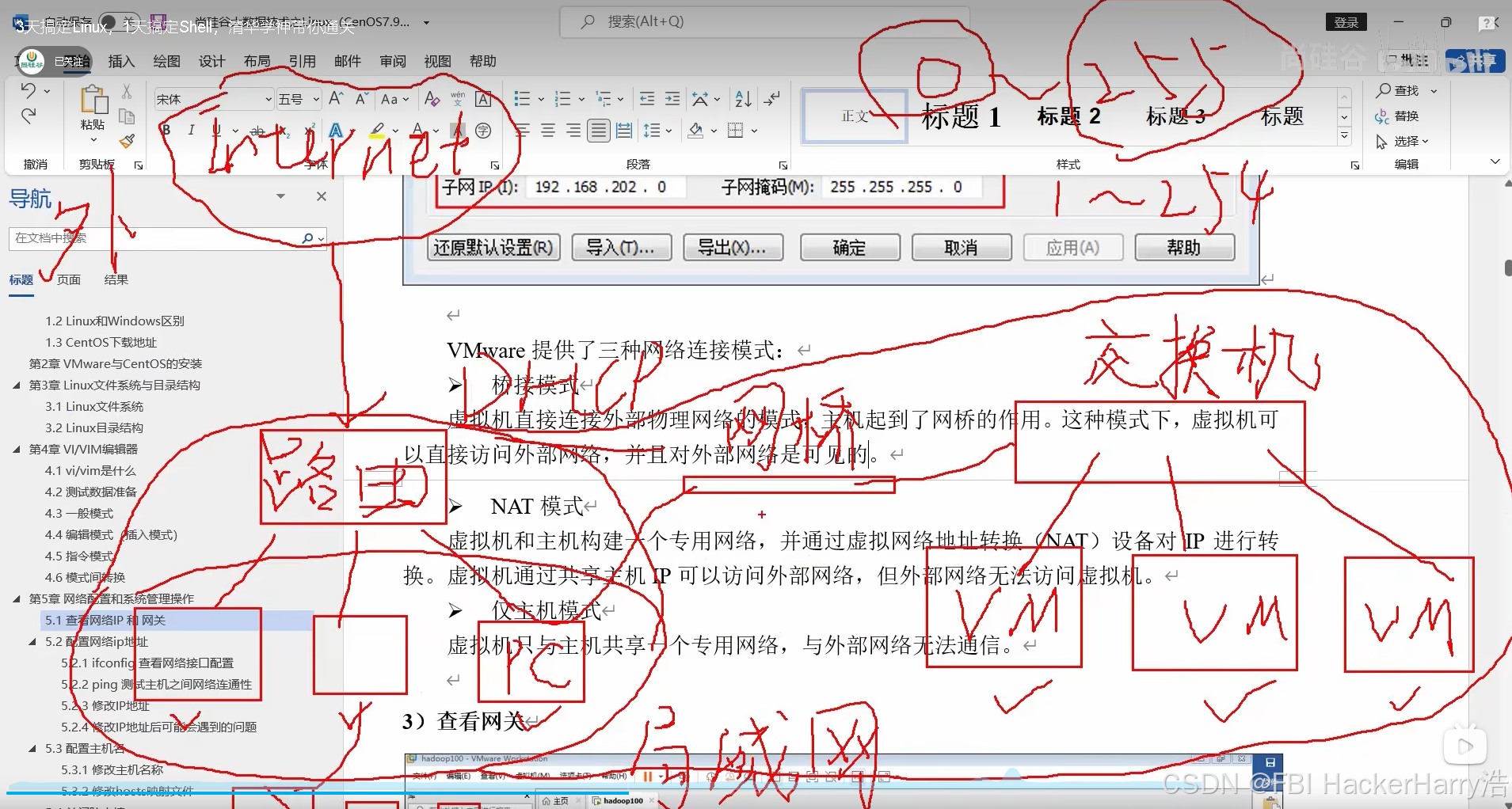This screenshot has width=1512, height=809.
Task: Toggle Superscript formatting
Action: click(x=310, y=131)
